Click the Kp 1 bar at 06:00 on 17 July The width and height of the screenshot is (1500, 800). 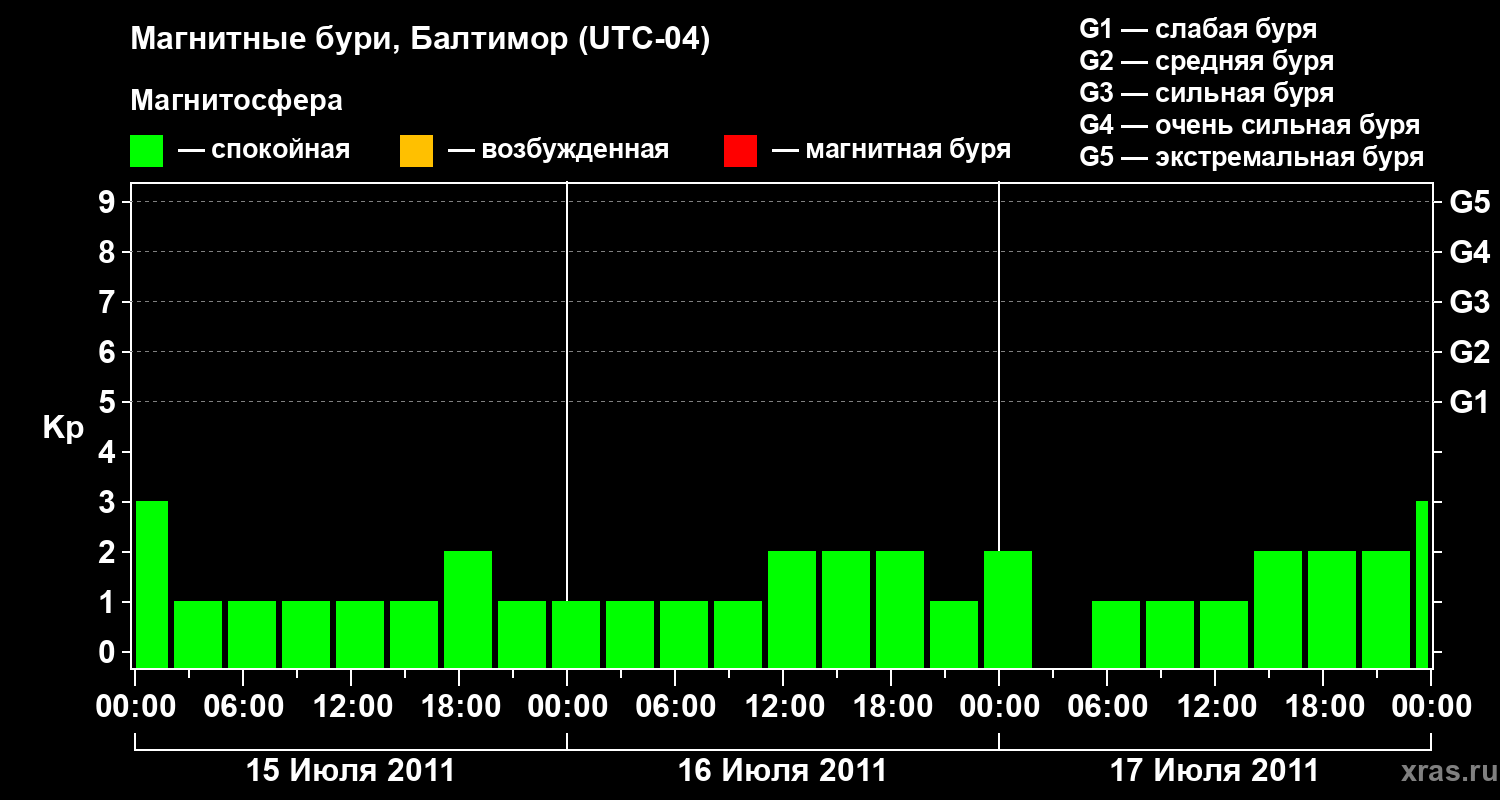1116,634
